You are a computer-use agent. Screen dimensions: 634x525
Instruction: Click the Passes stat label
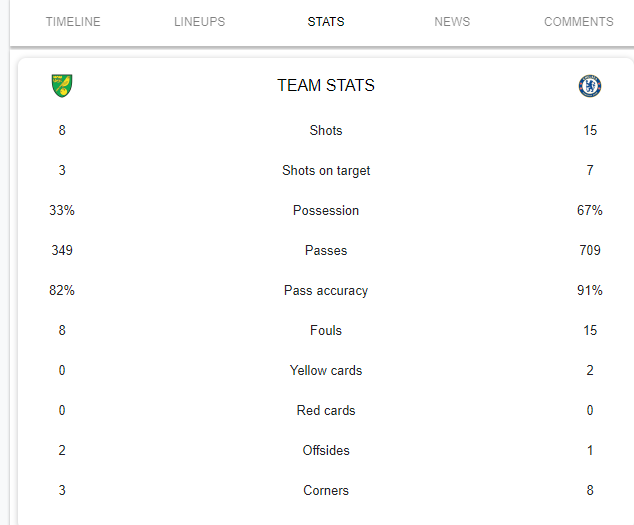326,250
